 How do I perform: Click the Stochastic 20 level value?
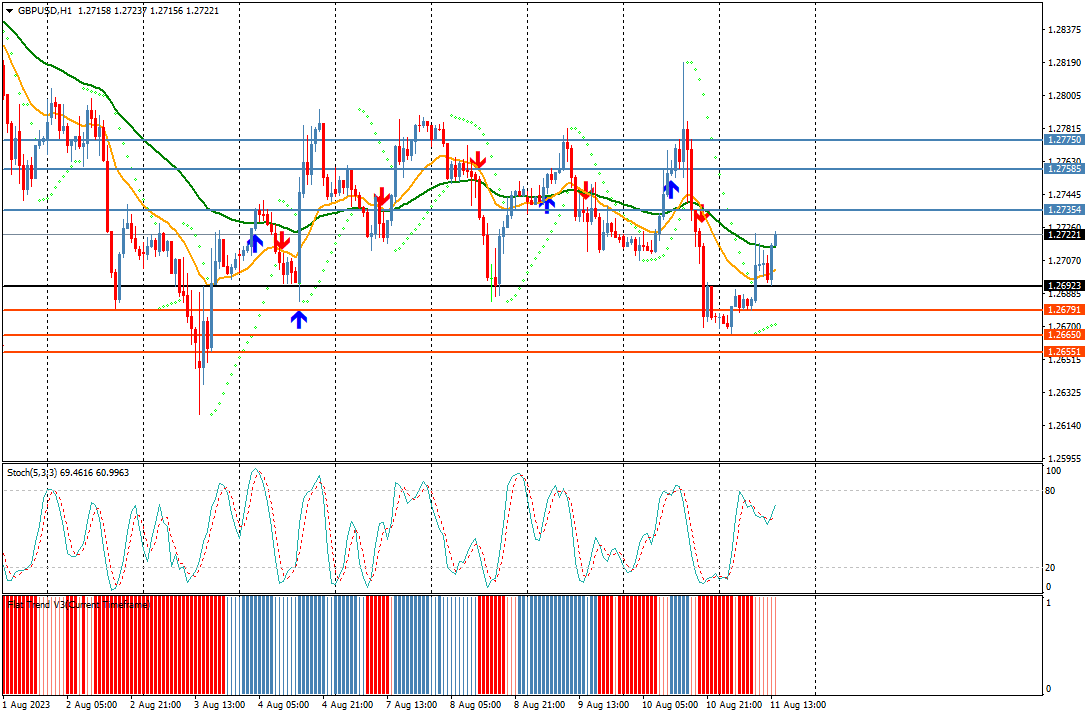point(1051,568)
